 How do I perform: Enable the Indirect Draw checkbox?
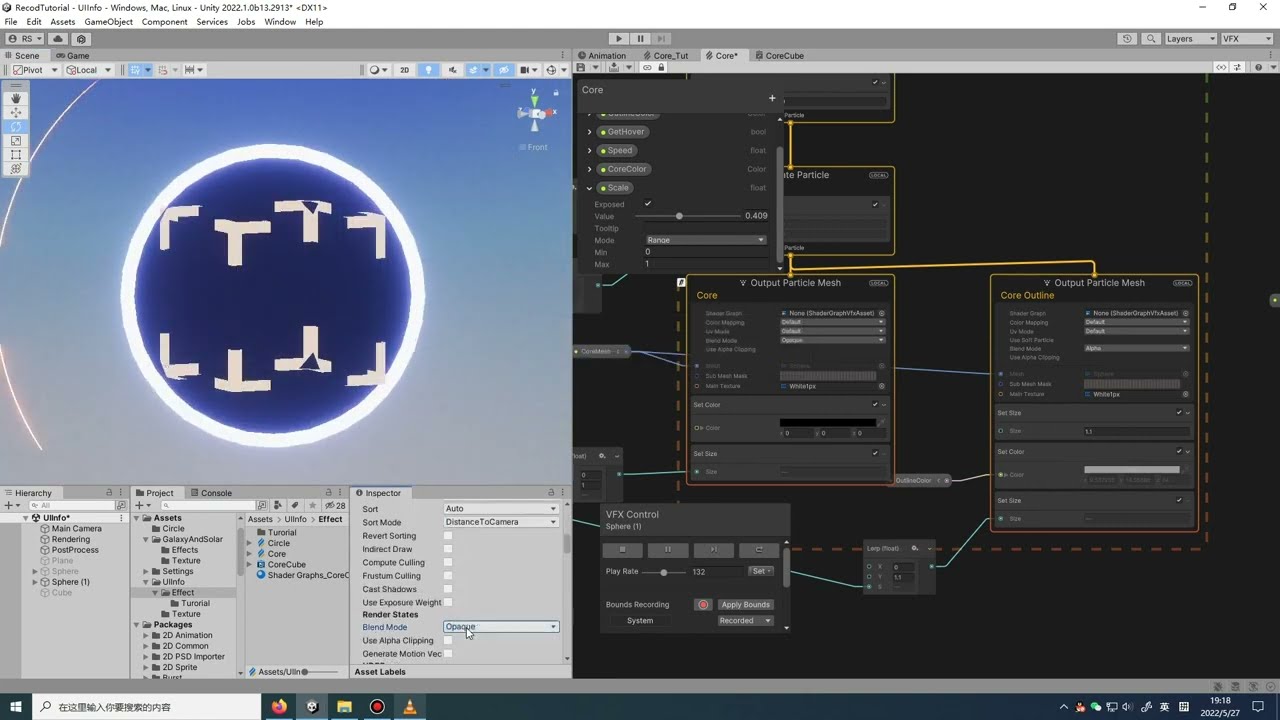point(448,549)
